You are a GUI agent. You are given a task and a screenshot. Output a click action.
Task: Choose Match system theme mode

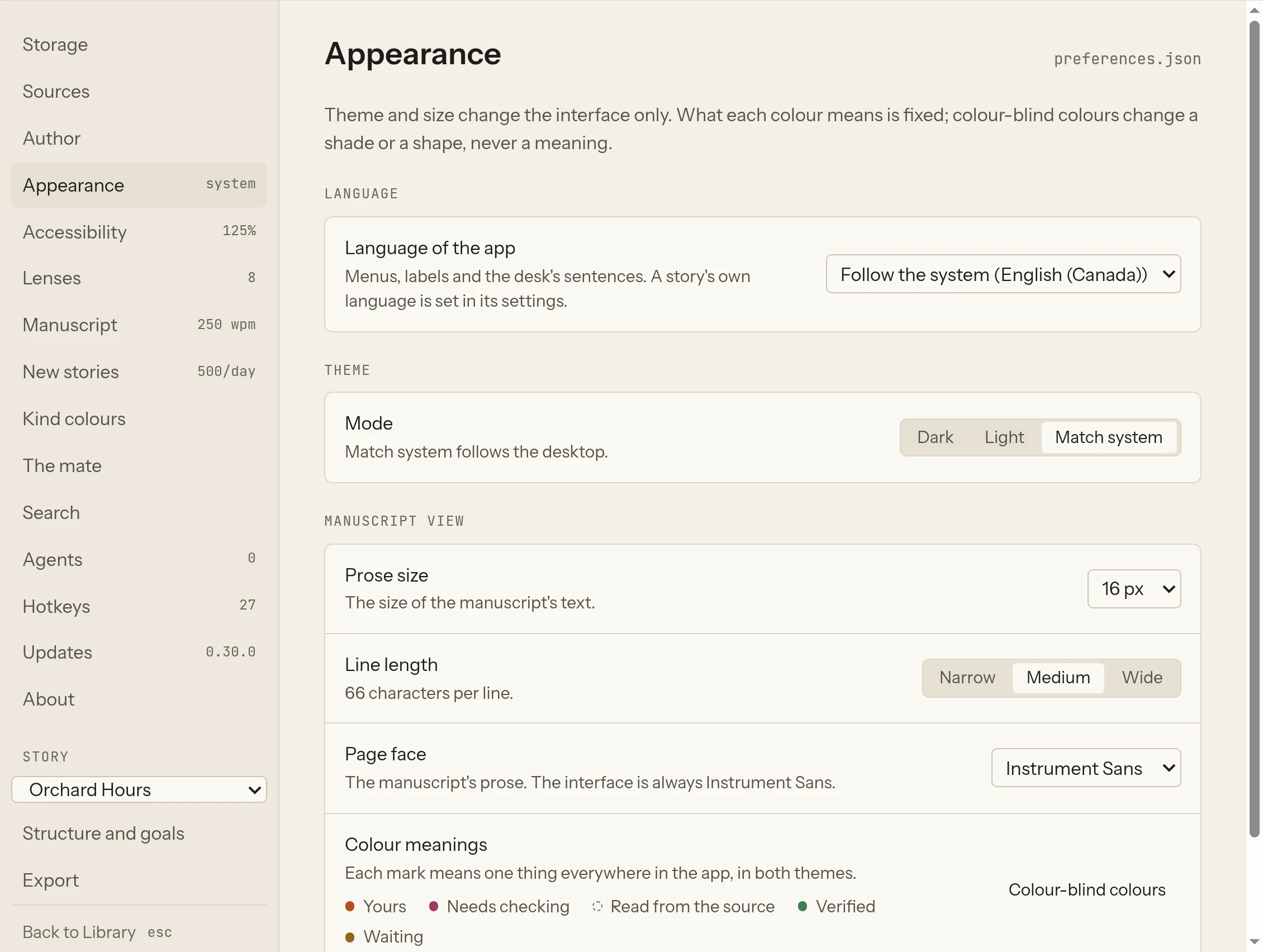(1108, 437)
